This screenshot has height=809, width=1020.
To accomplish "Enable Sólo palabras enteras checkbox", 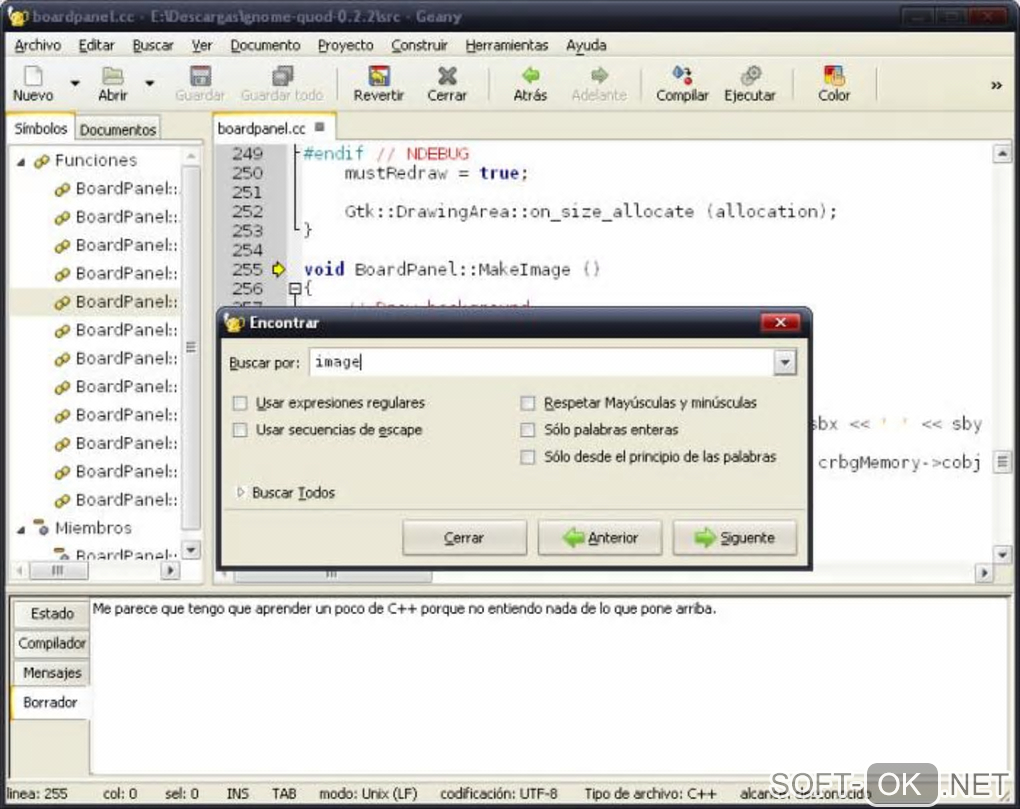I will tap(528, 430).
